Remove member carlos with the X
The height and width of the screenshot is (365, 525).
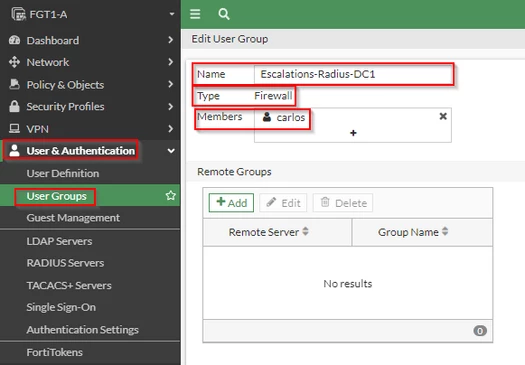coord(443,116)
